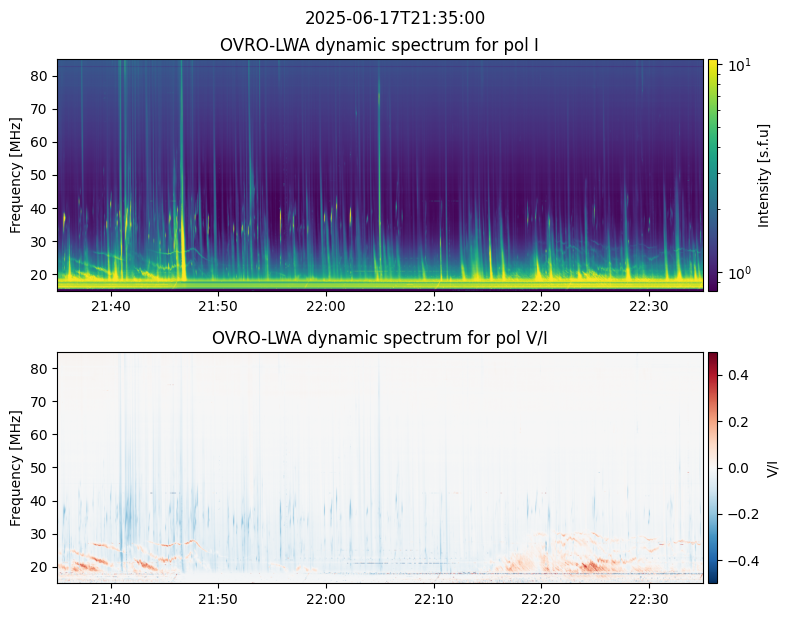Click the 'V/I' colorbar axis label
The height and width of the screenshot is (617, 790).
point(773,467)
